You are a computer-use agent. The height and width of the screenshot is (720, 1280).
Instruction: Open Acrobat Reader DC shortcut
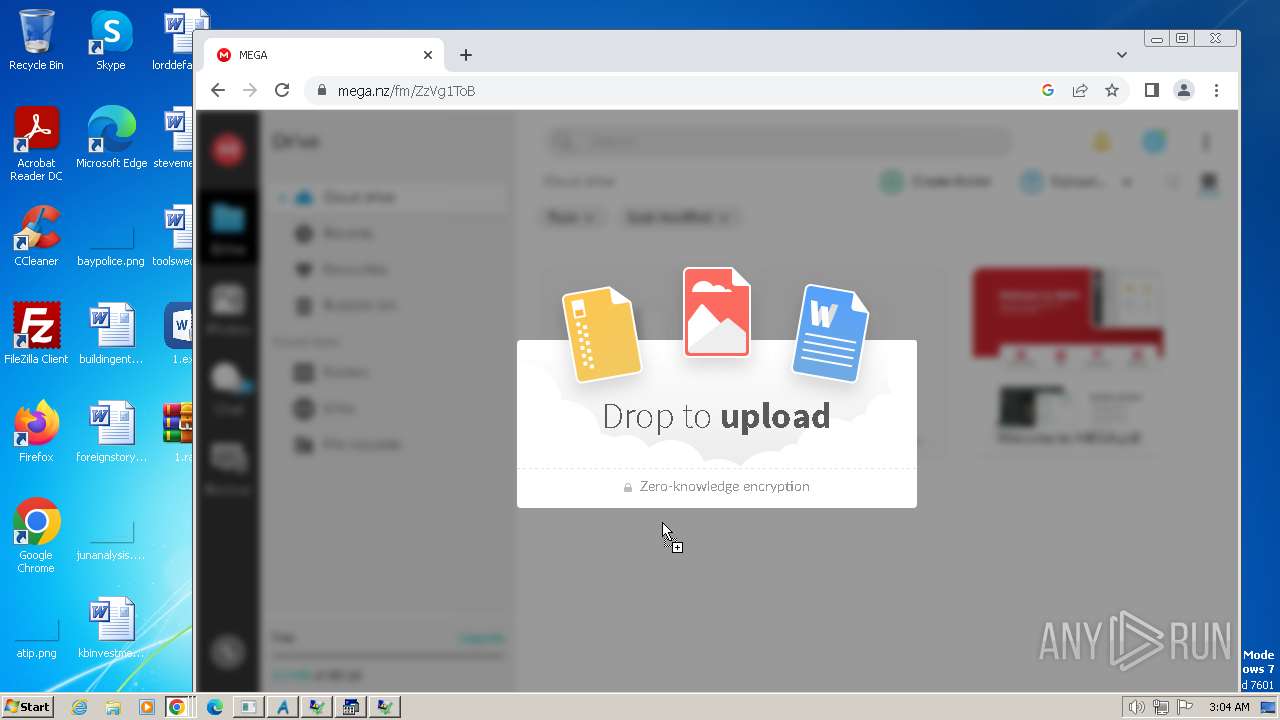point(36,144)
